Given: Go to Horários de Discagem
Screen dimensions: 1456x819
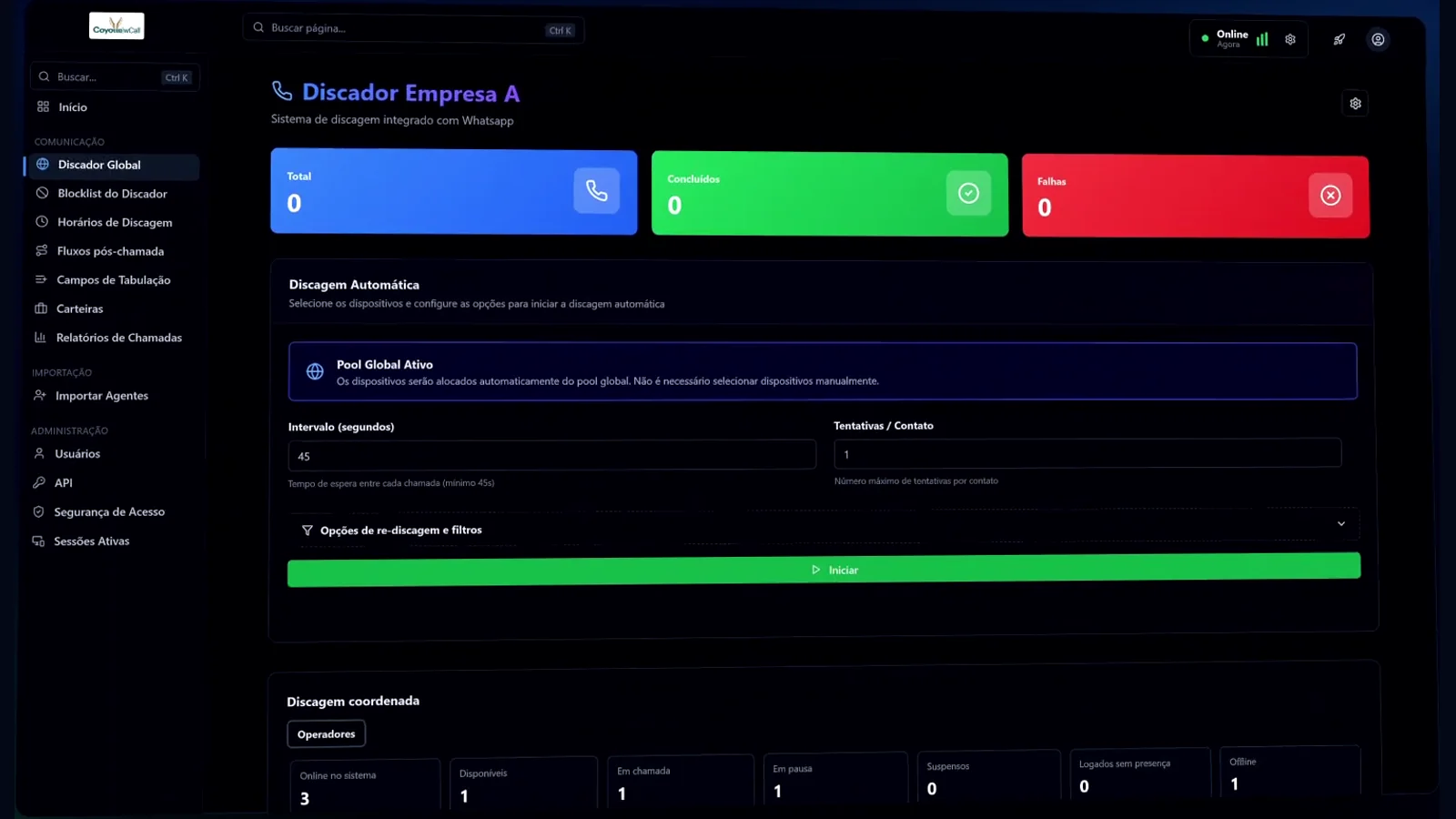Looking at the screenshot, I should 114,222.
